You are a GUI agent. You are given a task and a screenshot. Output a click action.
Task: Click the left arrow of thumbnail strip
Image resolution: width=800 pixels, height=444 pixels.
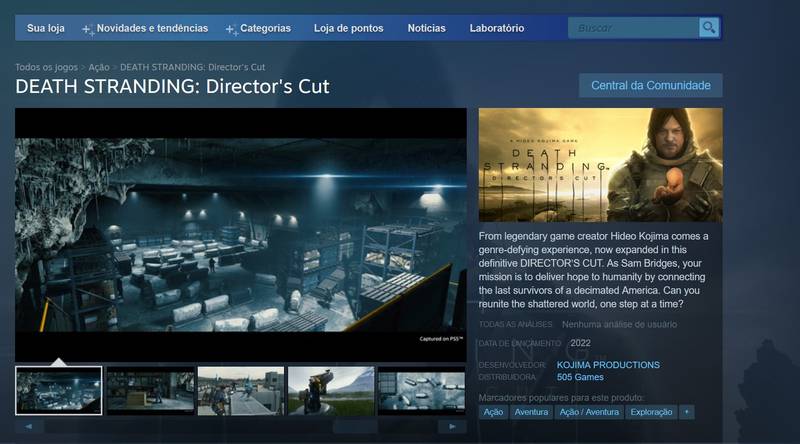coord(29,426)
